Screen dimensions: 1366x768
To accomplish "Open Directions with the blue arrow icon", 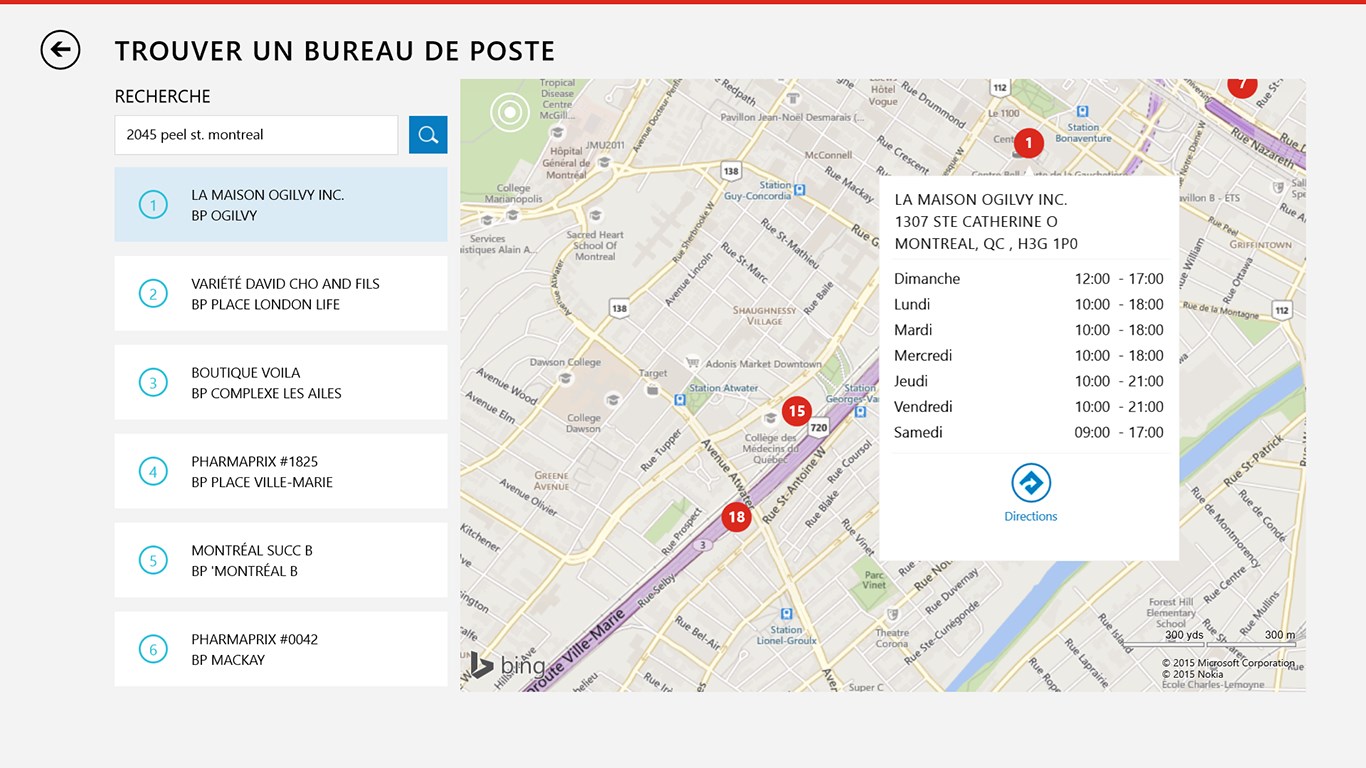I will [1031, 483].
